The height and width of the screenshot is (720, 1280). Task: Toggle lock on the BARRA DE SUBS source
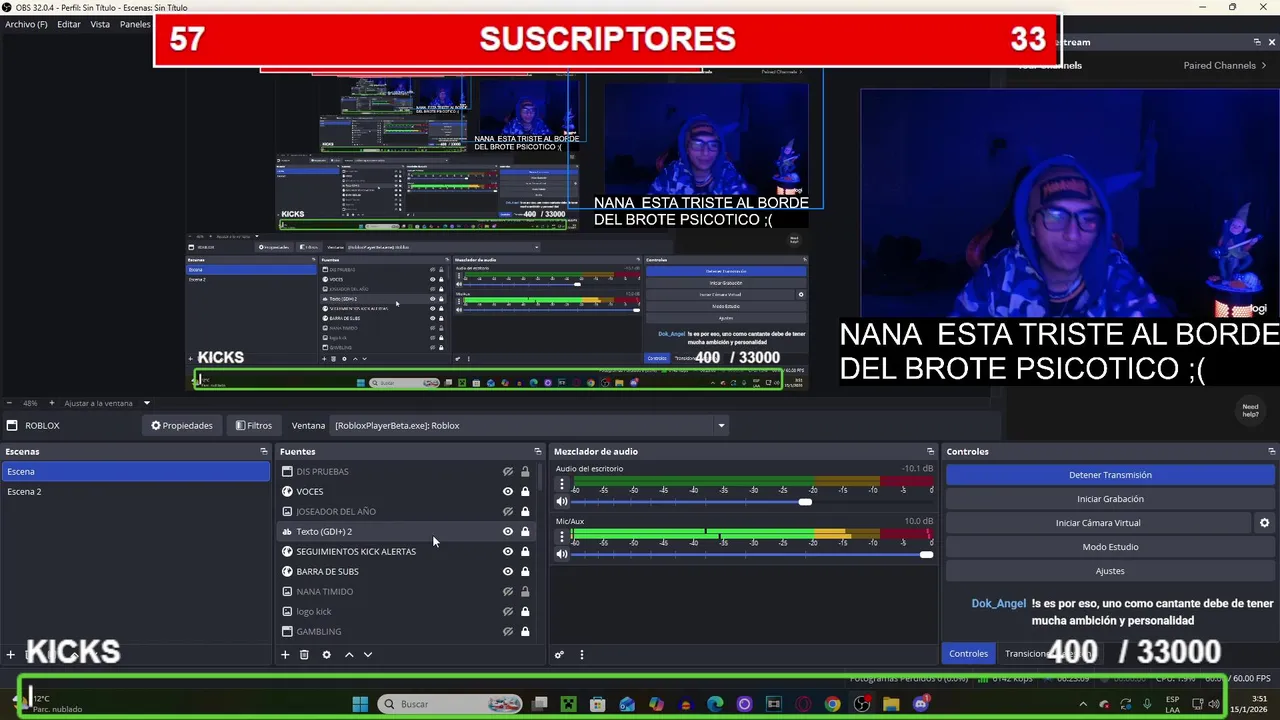click(x=525, y=572)
